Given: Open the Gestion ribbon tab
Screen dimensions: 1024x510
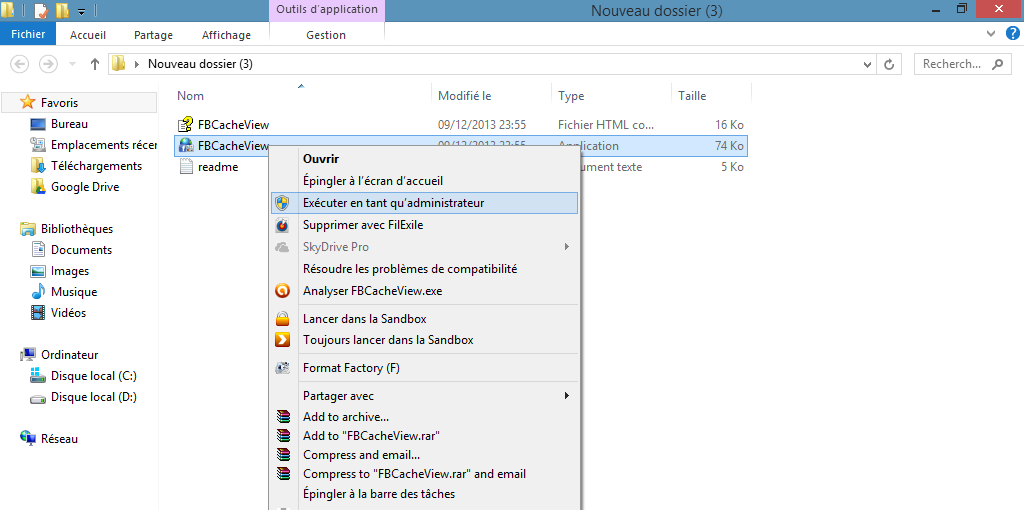Looking at the screenshot, I should (x=326, y=35).
